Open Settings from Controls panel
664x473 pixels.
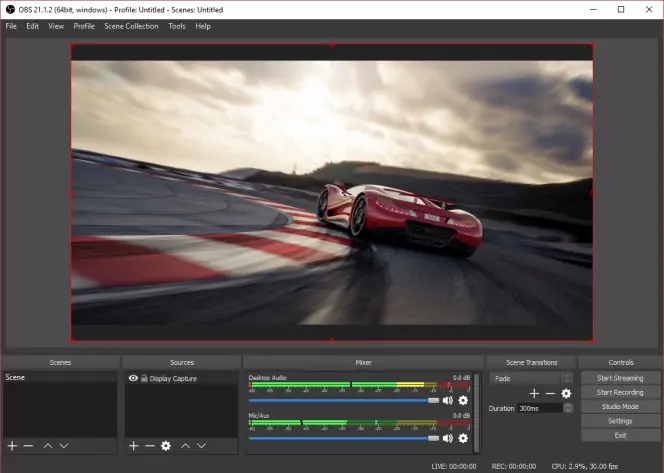[620, 421]
